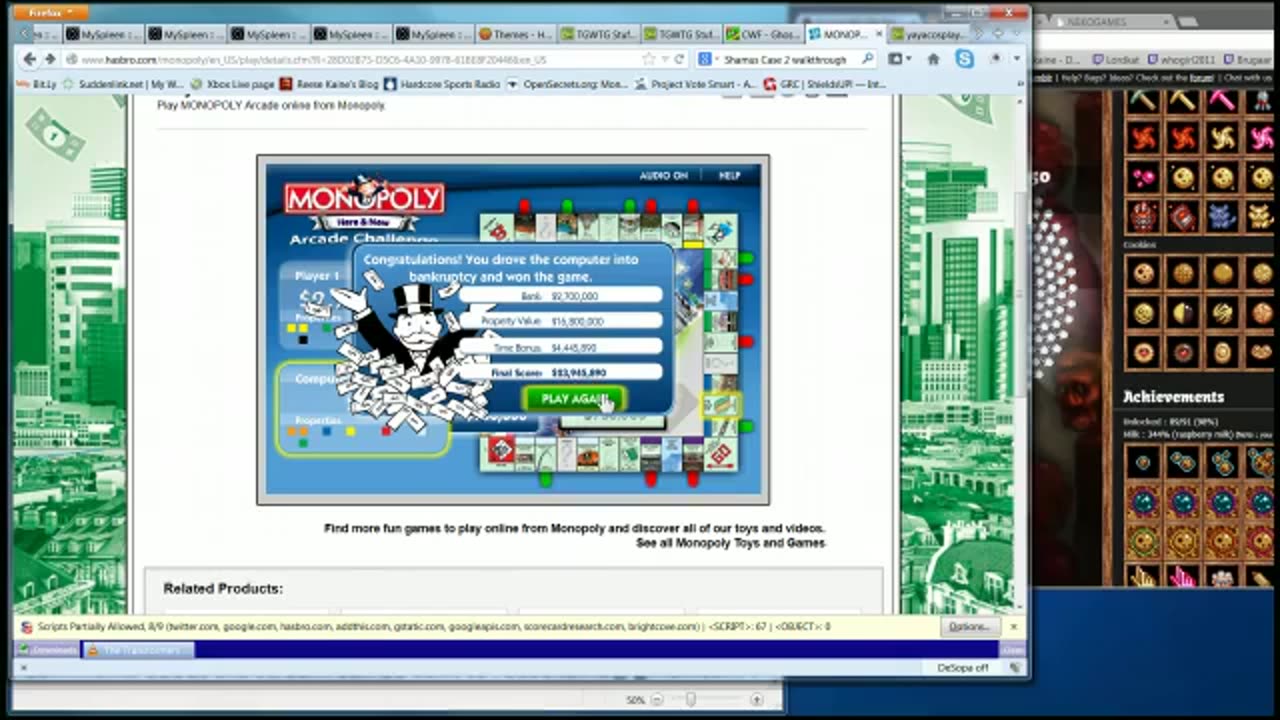Screen dimensions: 1280x720
Task: Click the Achievements heading in Cookie Clicker
Action: click(1174, 396)
